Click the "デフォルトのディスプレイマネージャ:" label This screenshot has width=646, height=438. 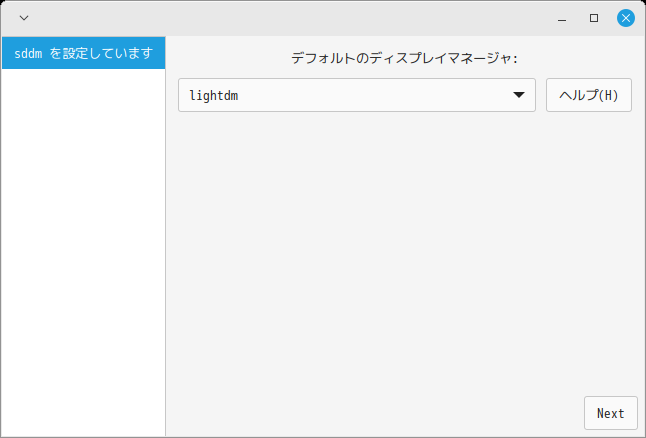[404, 58]
